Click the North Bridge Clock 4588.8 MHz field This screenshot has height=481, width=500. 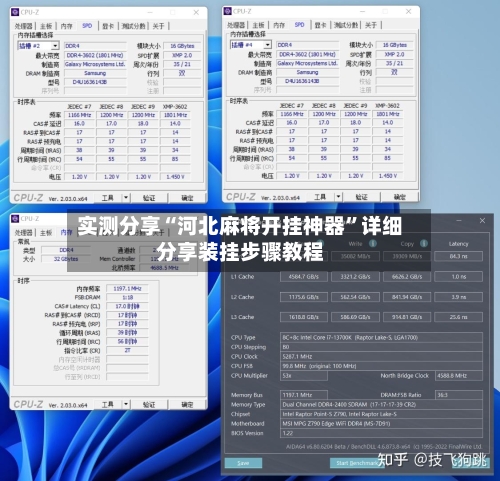click(x=459, y=376)
